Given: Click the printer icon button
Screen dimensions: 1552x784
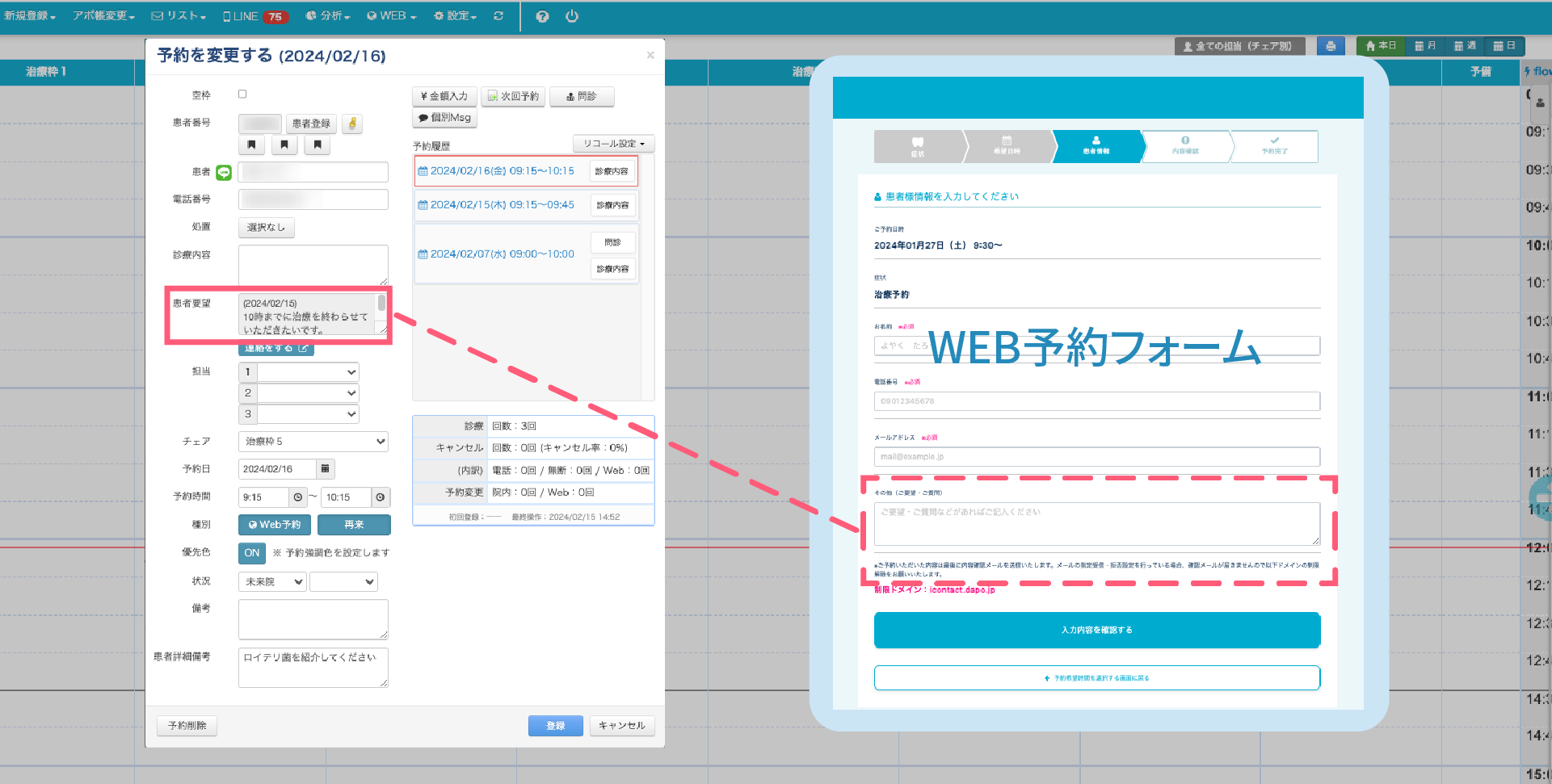Looking at the screenshot, I should point(1330,46).
